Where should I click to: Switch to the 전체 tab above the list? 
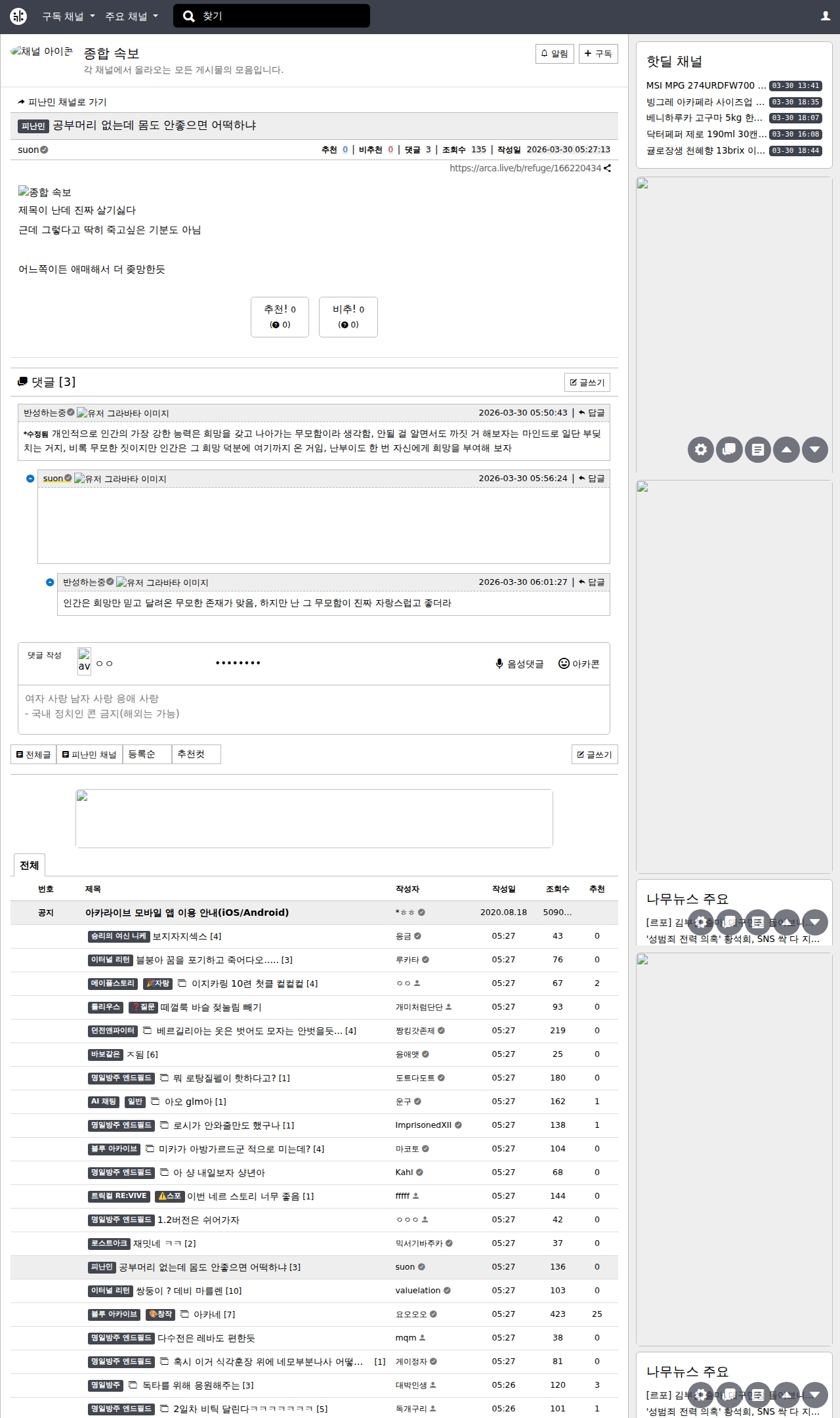click(30, 865)
